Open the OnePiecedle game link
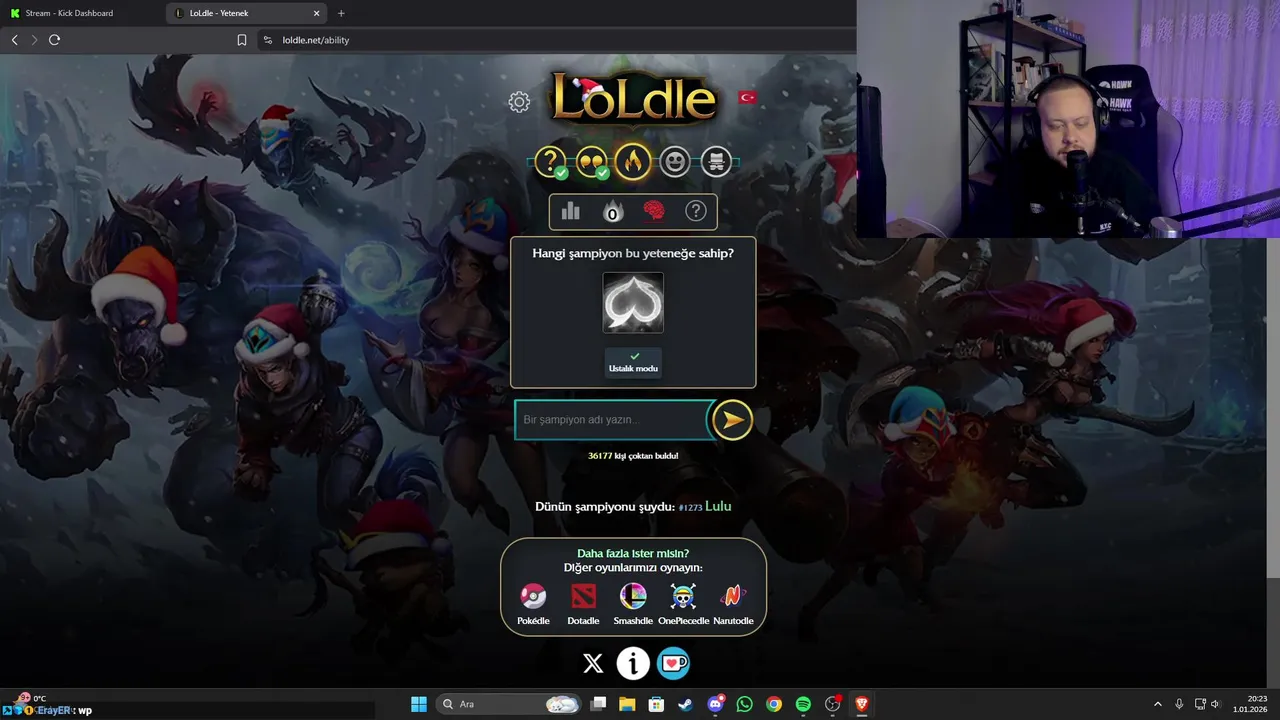The height and width of the screenshot is (720, 1280). 683,604
